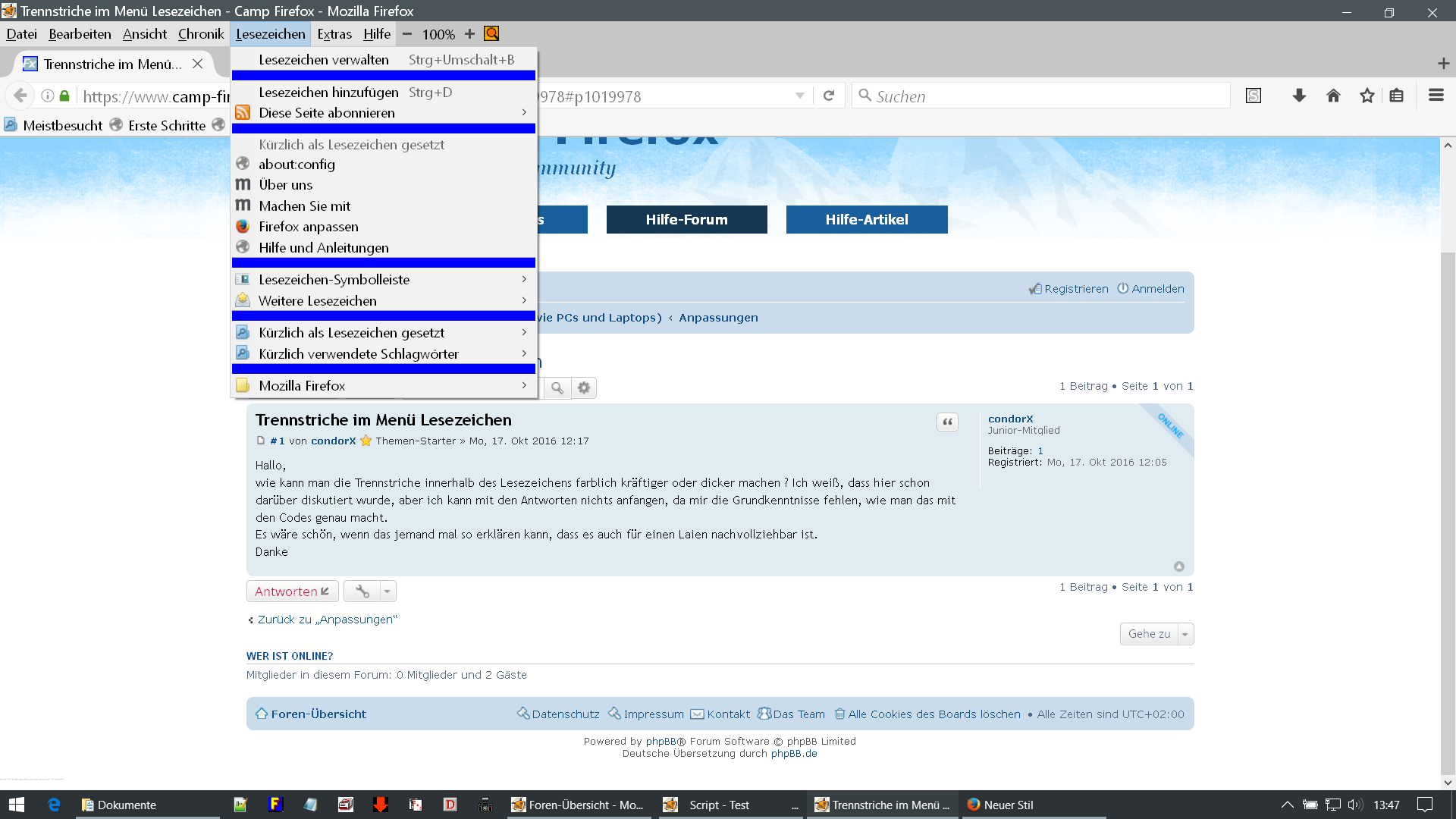Screen dimensions: 1456x819
Task: Open the Home page icon
Action: [x=1333, y=96]
